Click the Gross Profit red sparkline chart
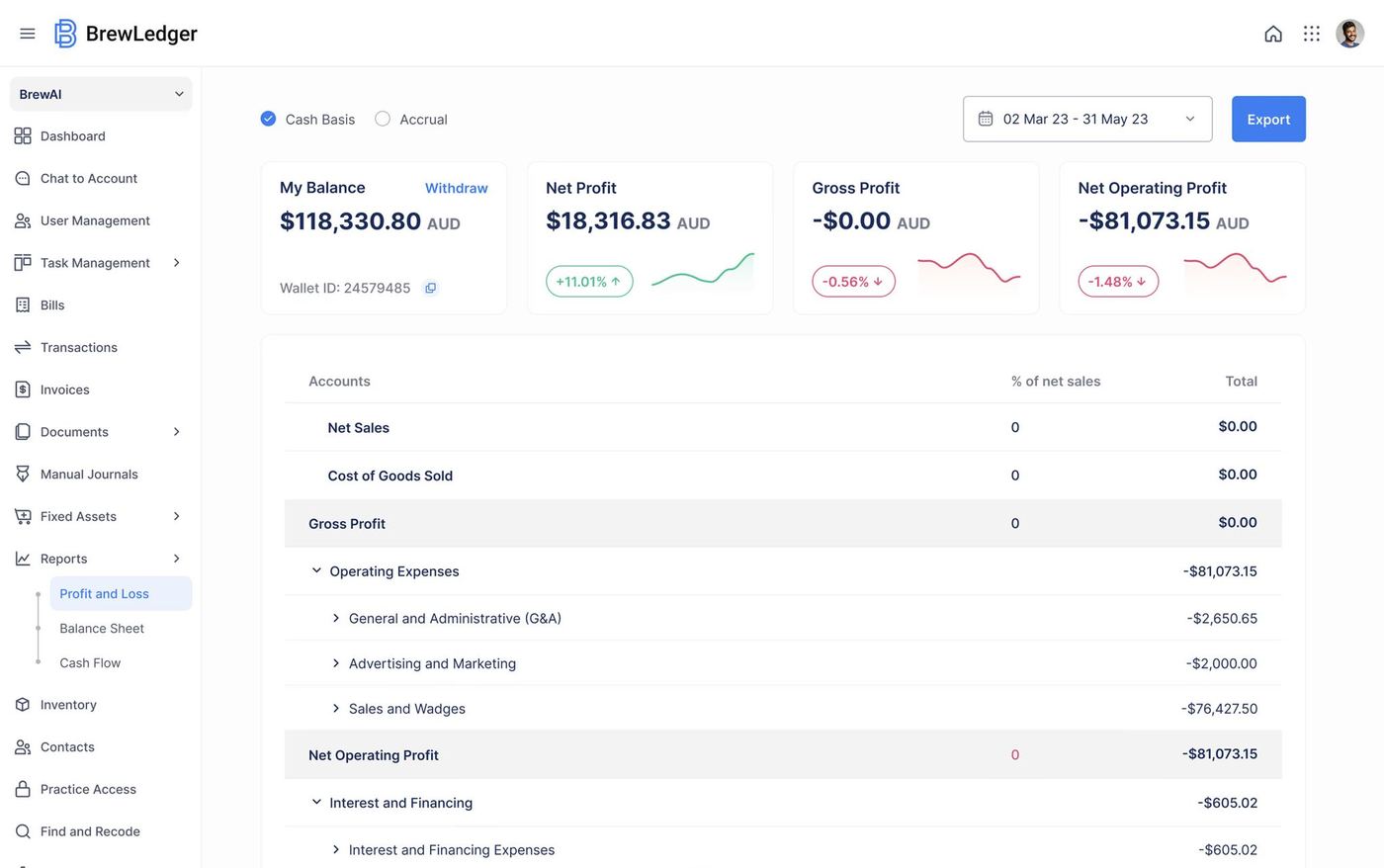This screenshot has height=868, width=1384. tap(969, 270)
